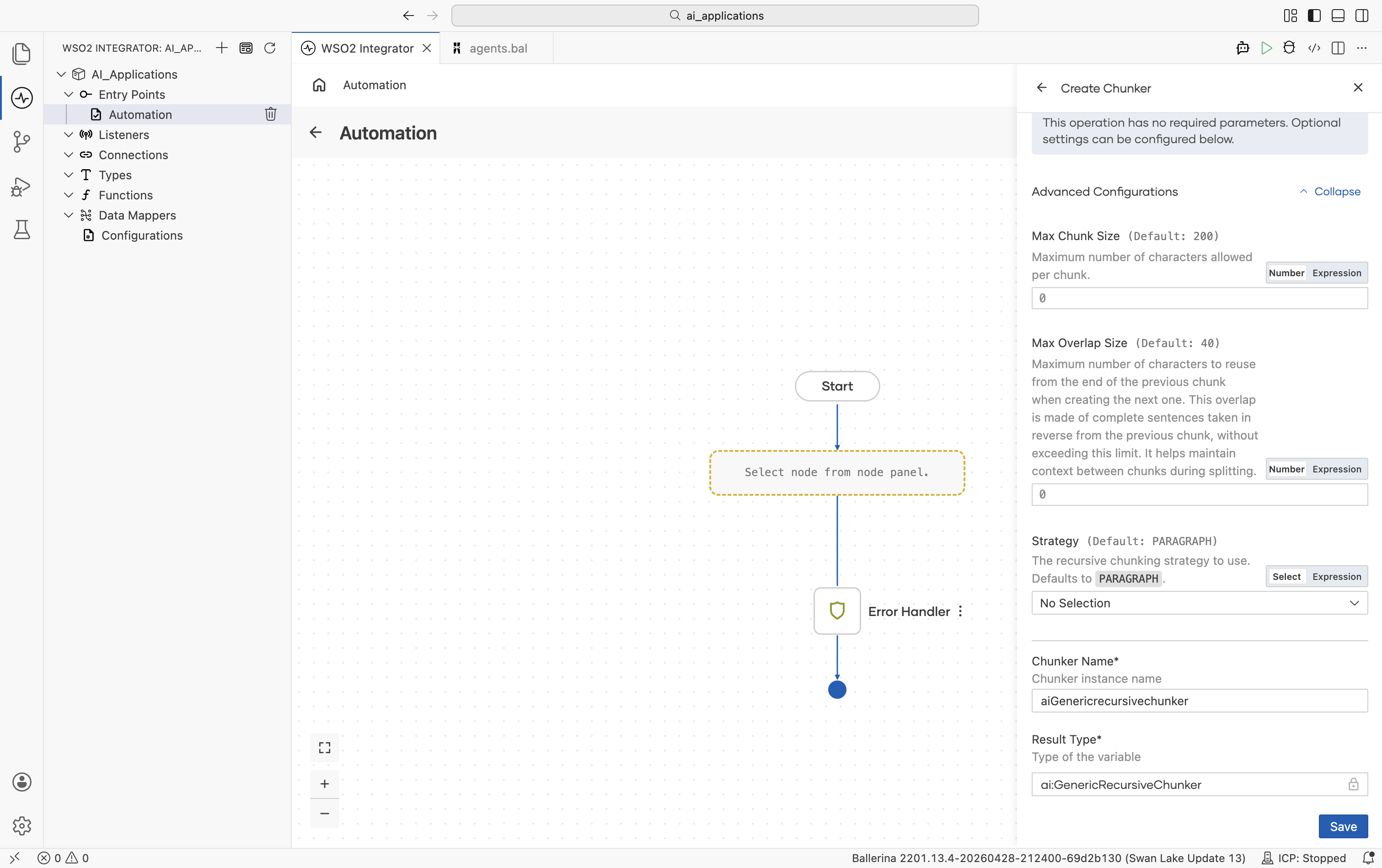Customize layout icon in title bar

pyautogui.click(x=1290, y=16)
